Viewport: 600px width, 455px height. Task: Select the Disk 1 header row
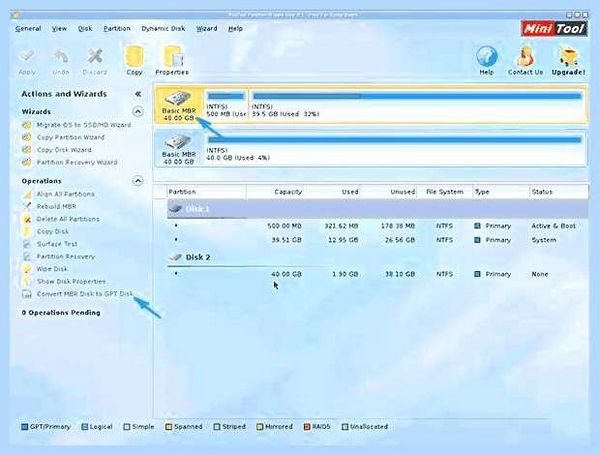[377, 209]
